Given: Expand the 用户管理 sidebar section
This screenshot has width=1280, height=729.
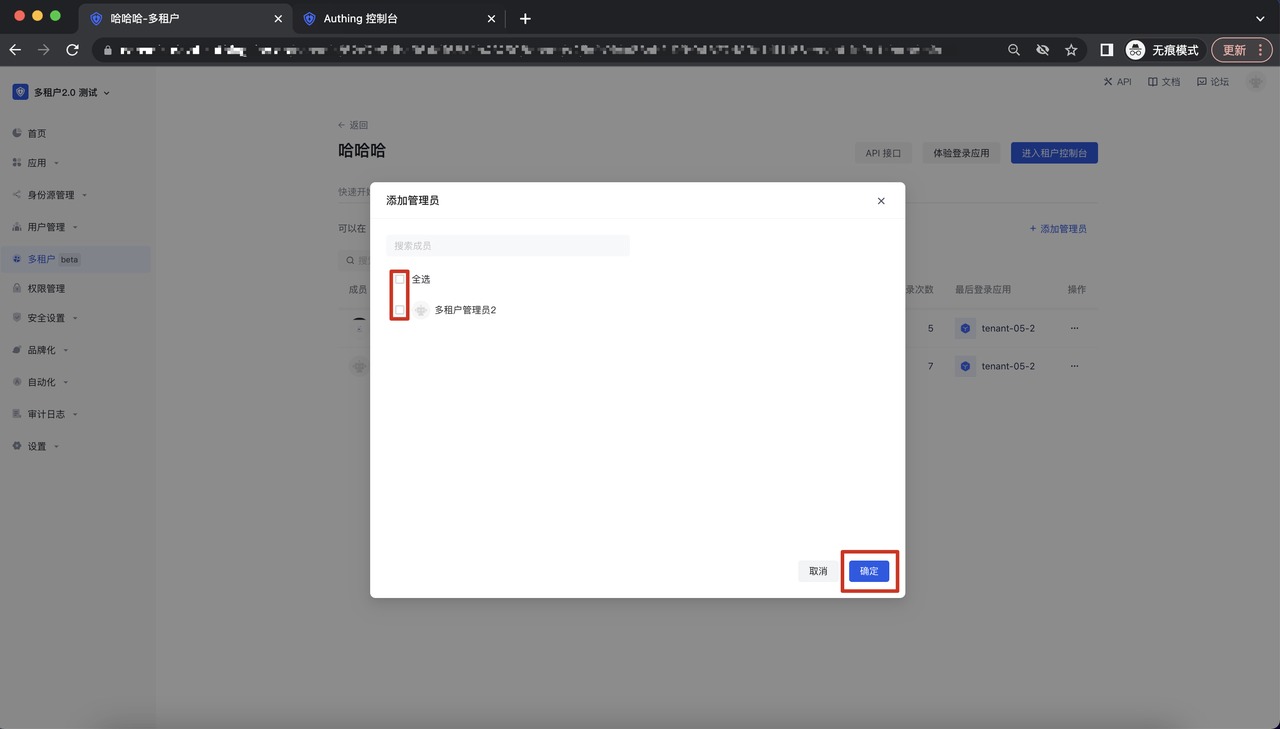Looking at the screenshot, I should coord(46,227).
